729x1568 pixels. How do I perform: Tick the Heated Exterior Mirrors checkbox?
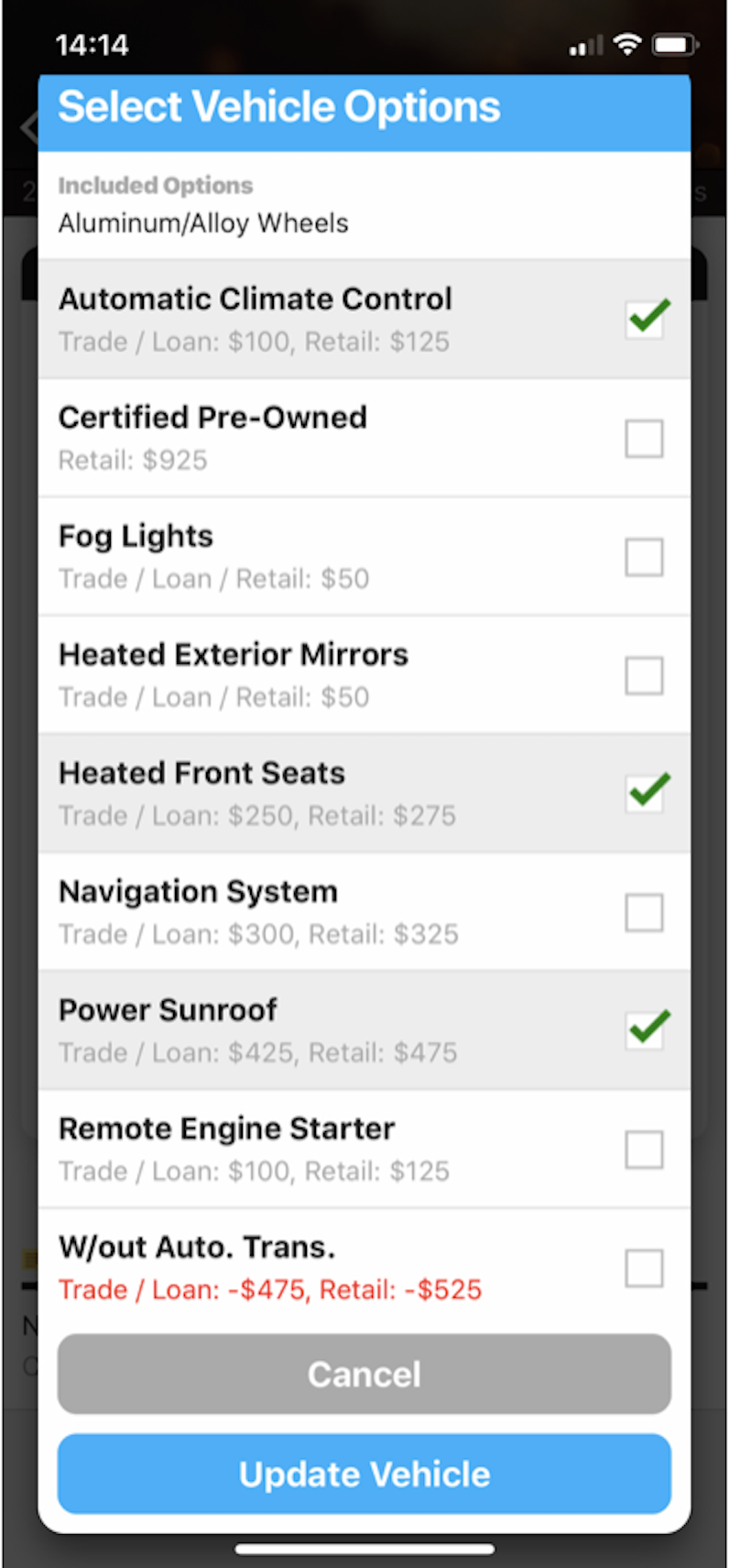pyautogui.click(x=644, y=676)
